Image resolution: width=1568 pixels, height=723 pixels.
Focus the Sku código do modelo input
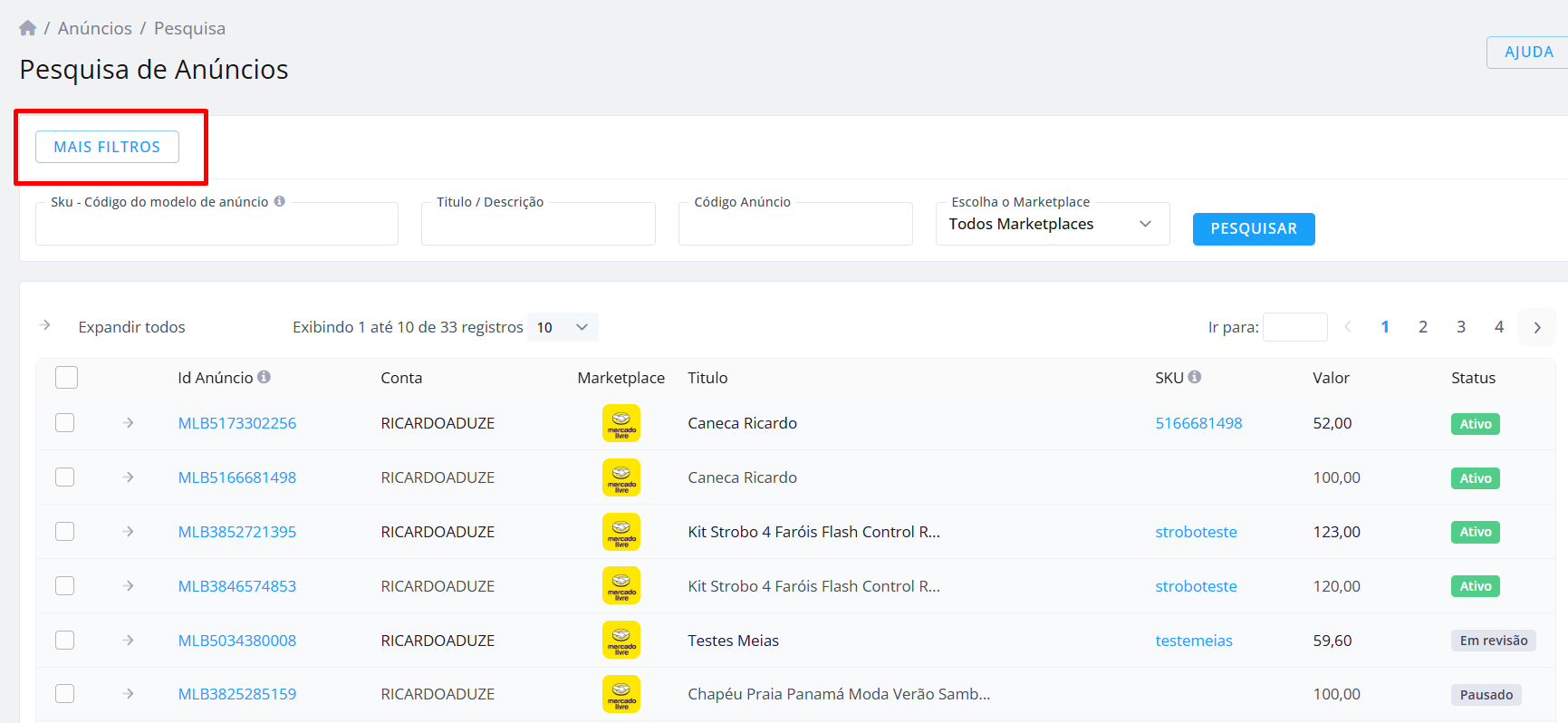point(216,224)
